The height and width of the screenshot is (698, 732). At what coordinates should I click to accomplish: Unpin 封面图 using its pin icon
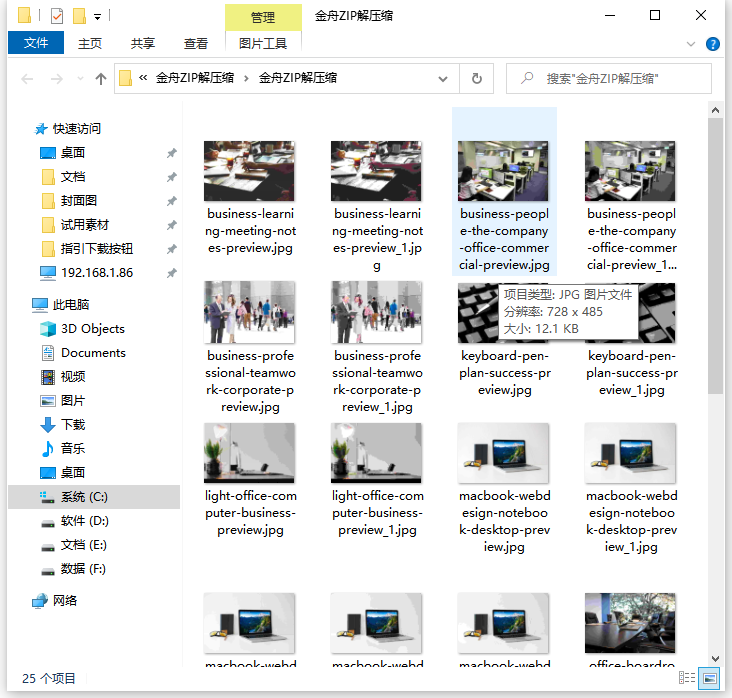(x=172, y=201)
